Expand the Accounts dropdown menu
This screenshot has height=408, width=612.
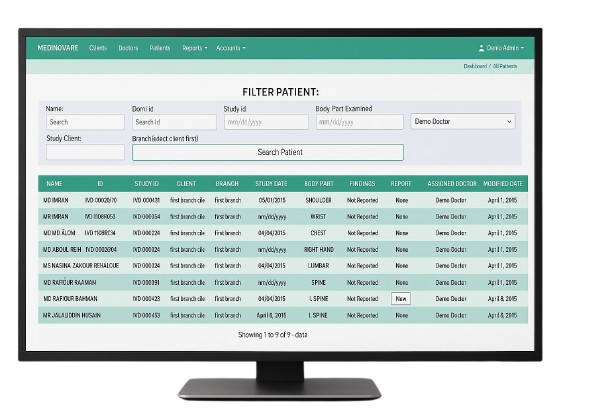[x=230, y=48]
